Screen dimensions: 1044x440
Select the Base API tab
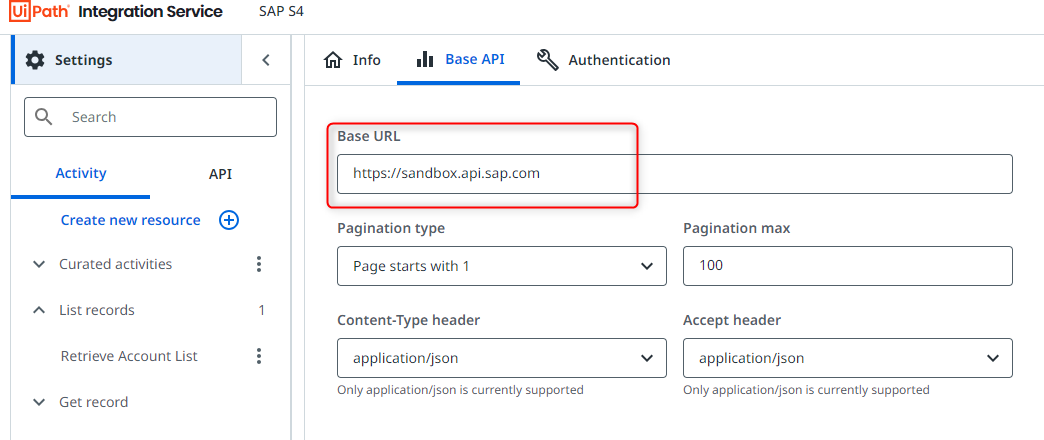459,60
